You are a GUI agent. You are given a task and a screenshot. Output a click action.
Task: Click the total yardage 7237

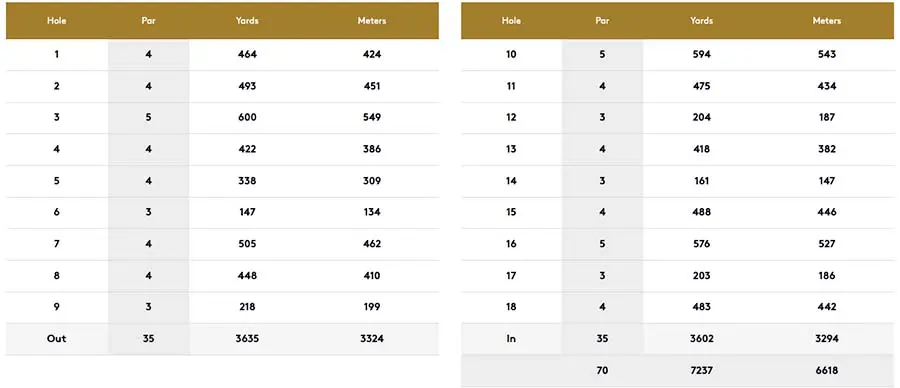point(701,371)
